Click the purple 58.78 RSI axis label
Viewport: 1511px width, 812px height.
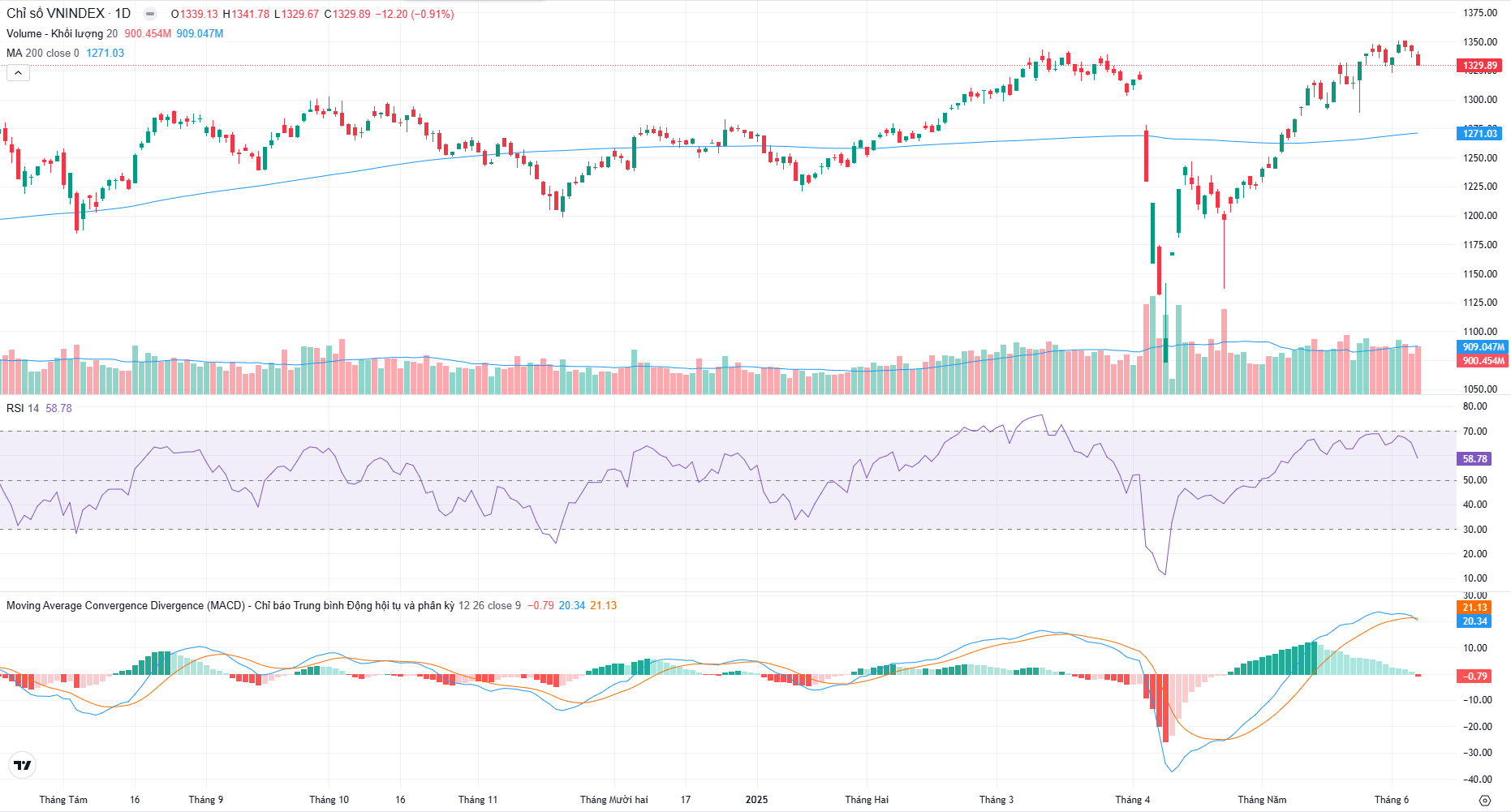(1474, 458)
